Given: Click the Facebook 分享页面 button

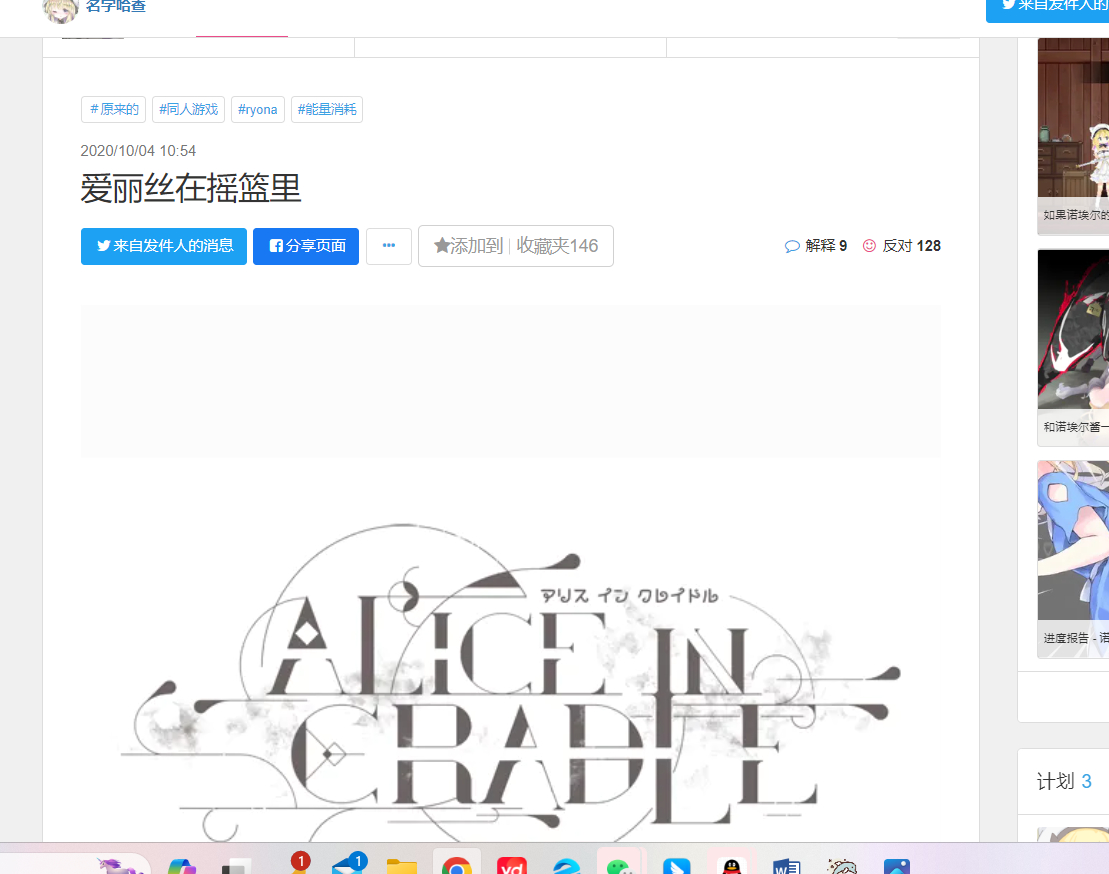Looking at the screenshot, I should point(306,246).
